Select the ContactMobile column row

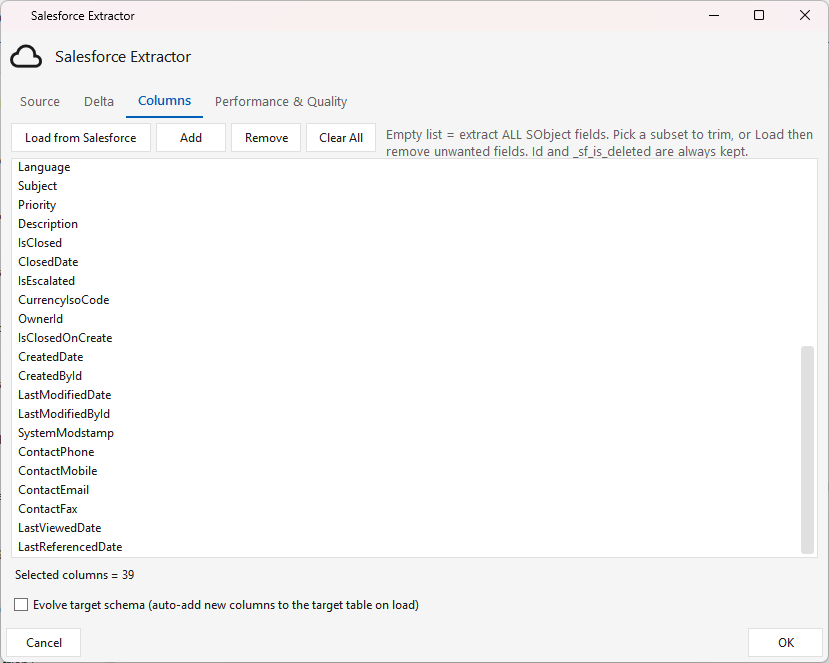(x=406, y=472)
